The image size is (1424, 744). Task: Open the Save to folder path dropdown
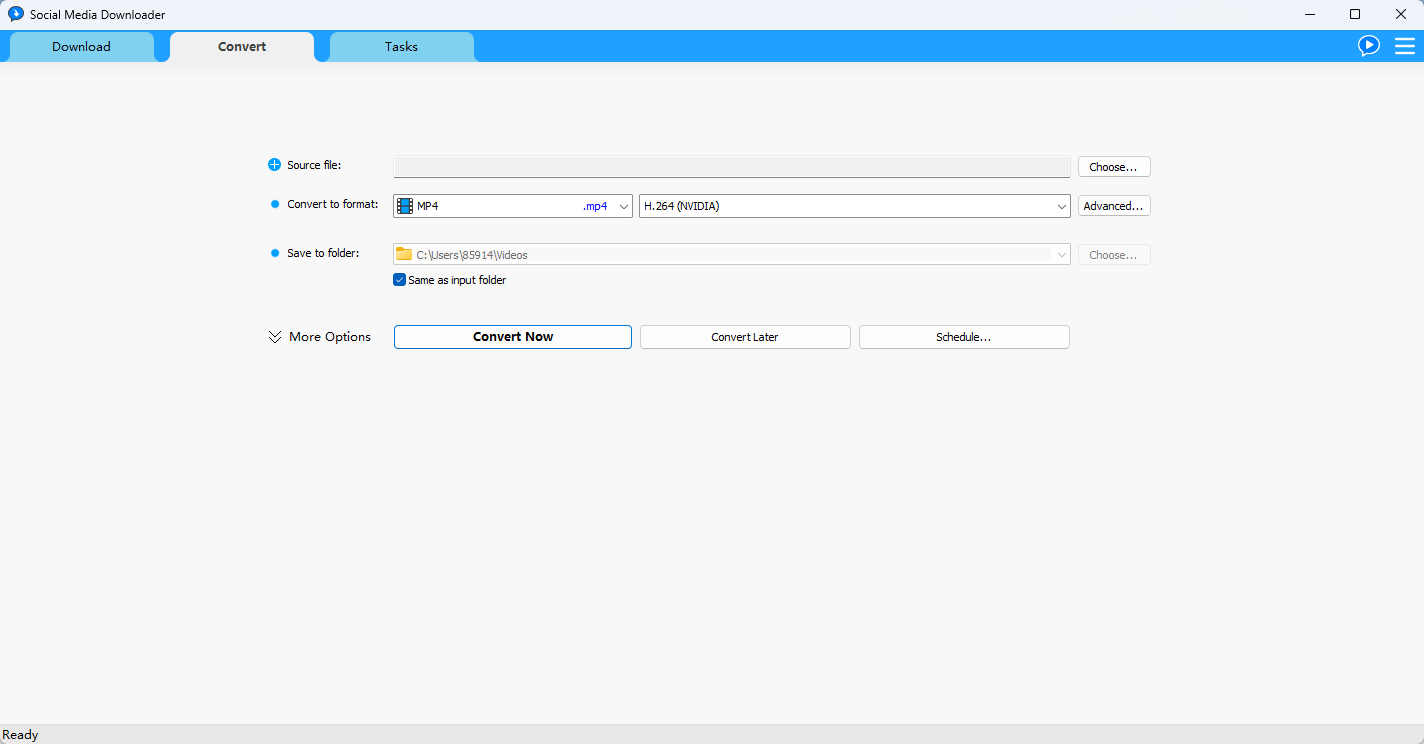[x=732, y=255]
